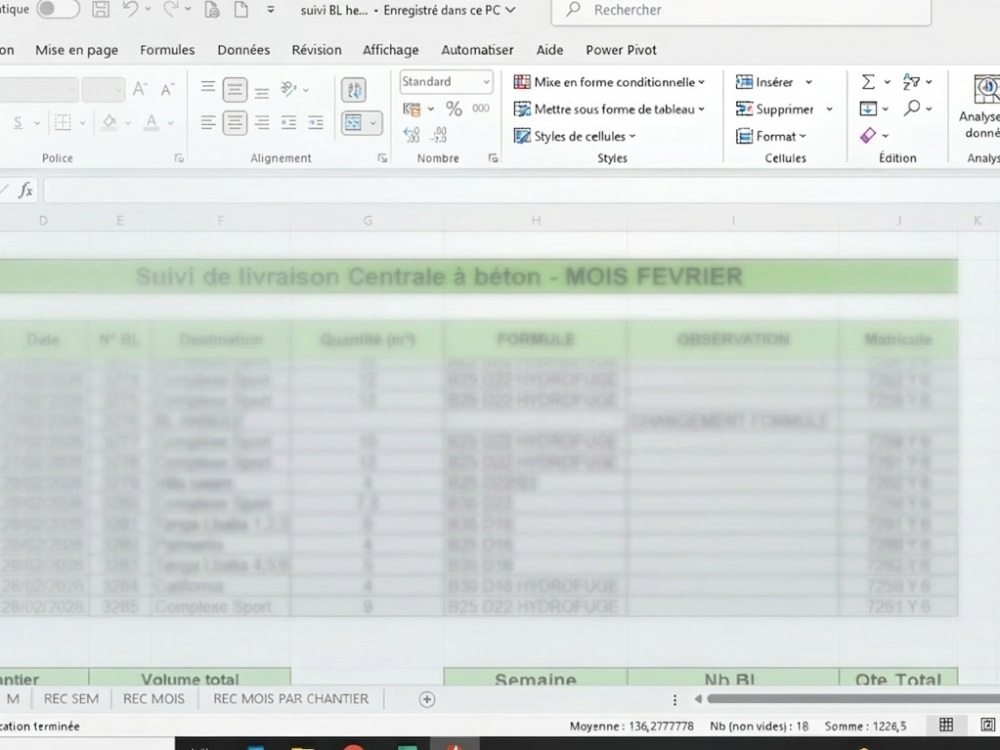
Task: Toggle center horizontal alignment
Action: tap(235, 122)
